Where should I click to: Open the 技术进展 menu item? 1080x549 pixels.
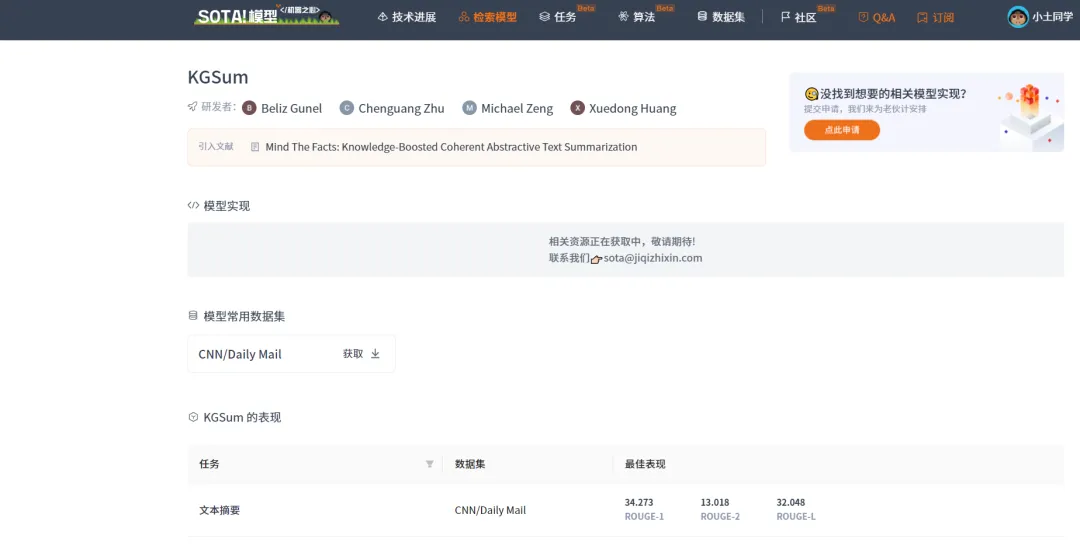[407, 17]
